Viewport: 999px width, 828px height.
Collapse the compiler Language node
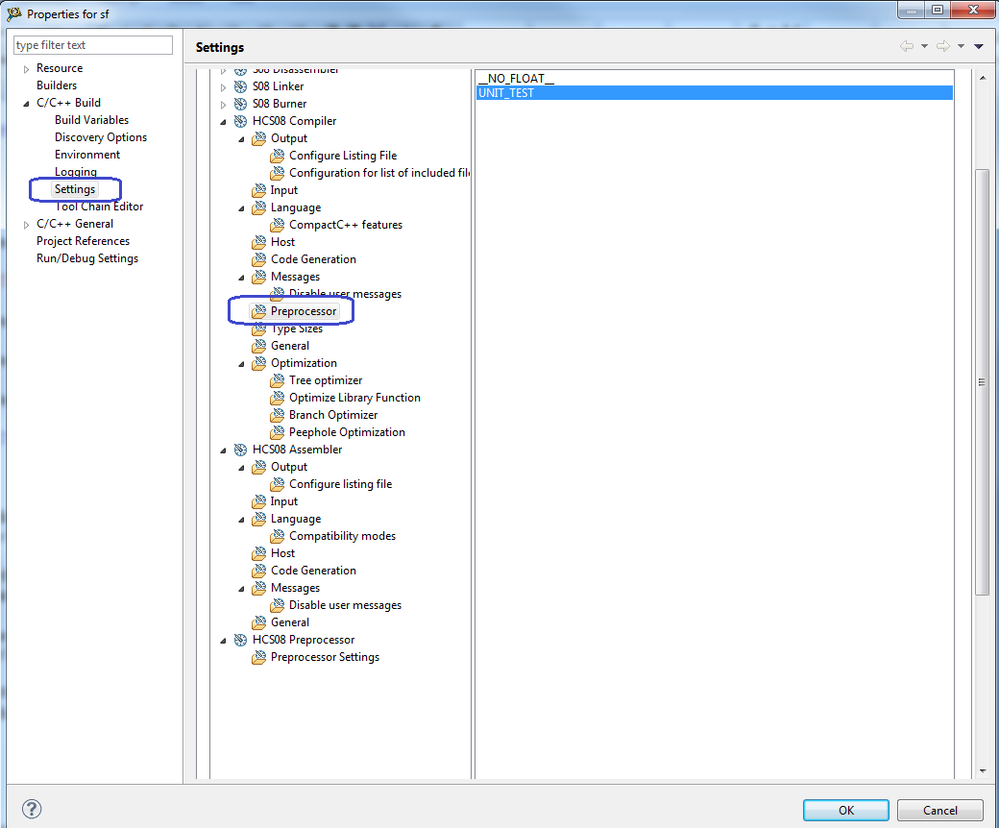click(x=241, y=208)
